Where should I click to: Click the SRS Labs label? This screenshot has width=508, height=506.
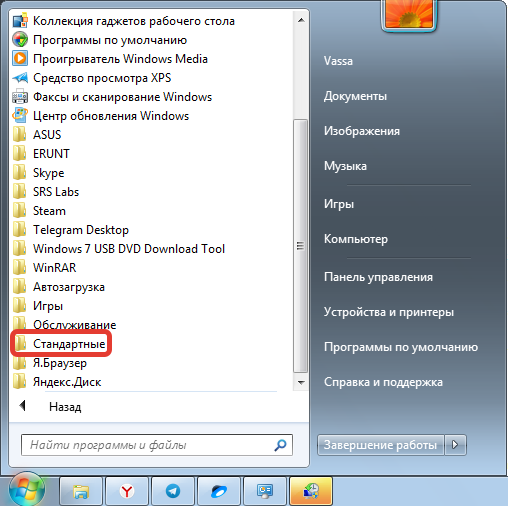pos(56,192)
